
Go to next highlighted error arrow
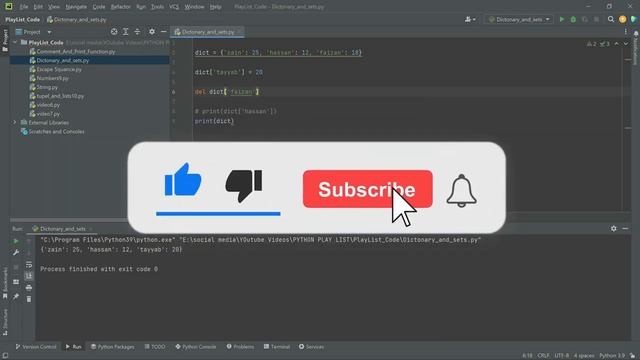pyautogui.click(x=625, y=44)
